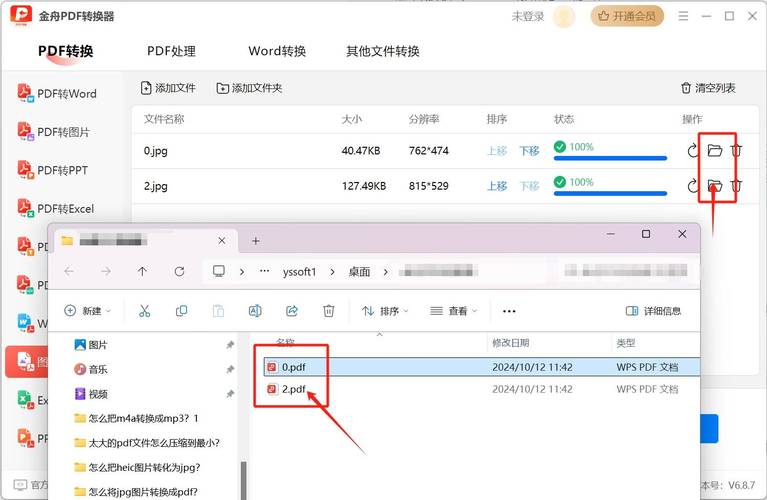The image size is (767, 500).
Task: Switch to the PDF转换 tab
Action: point(66,51)
